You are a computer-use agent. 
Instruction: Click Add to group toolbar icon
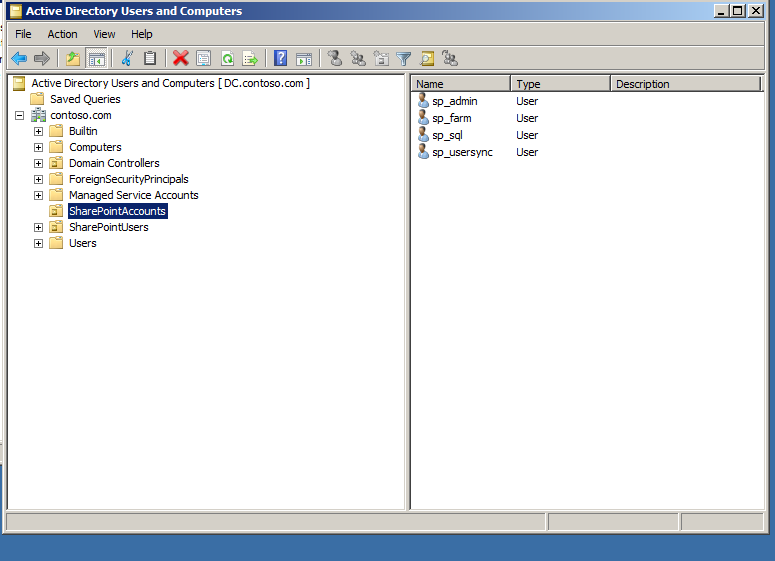450,58
